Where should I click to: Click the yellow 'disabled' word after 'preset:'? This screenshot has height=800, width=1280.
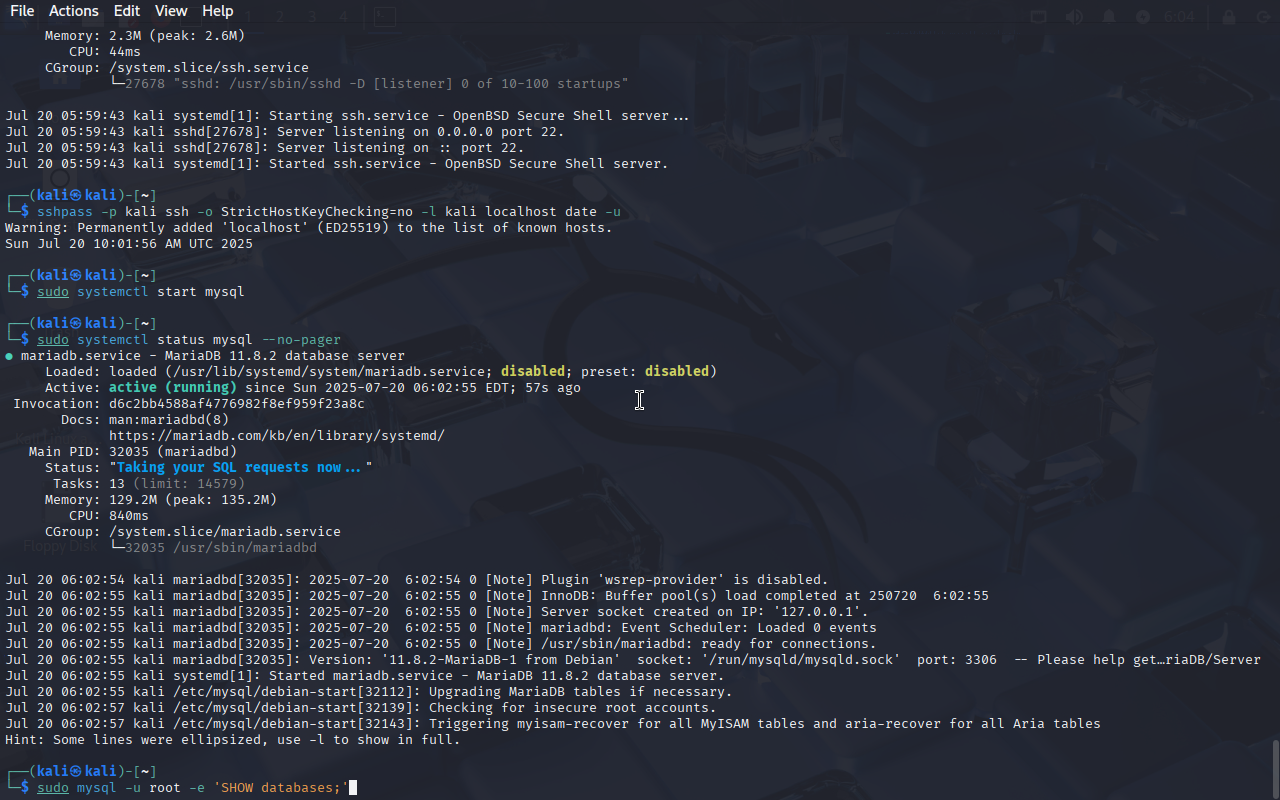[677, 372]
